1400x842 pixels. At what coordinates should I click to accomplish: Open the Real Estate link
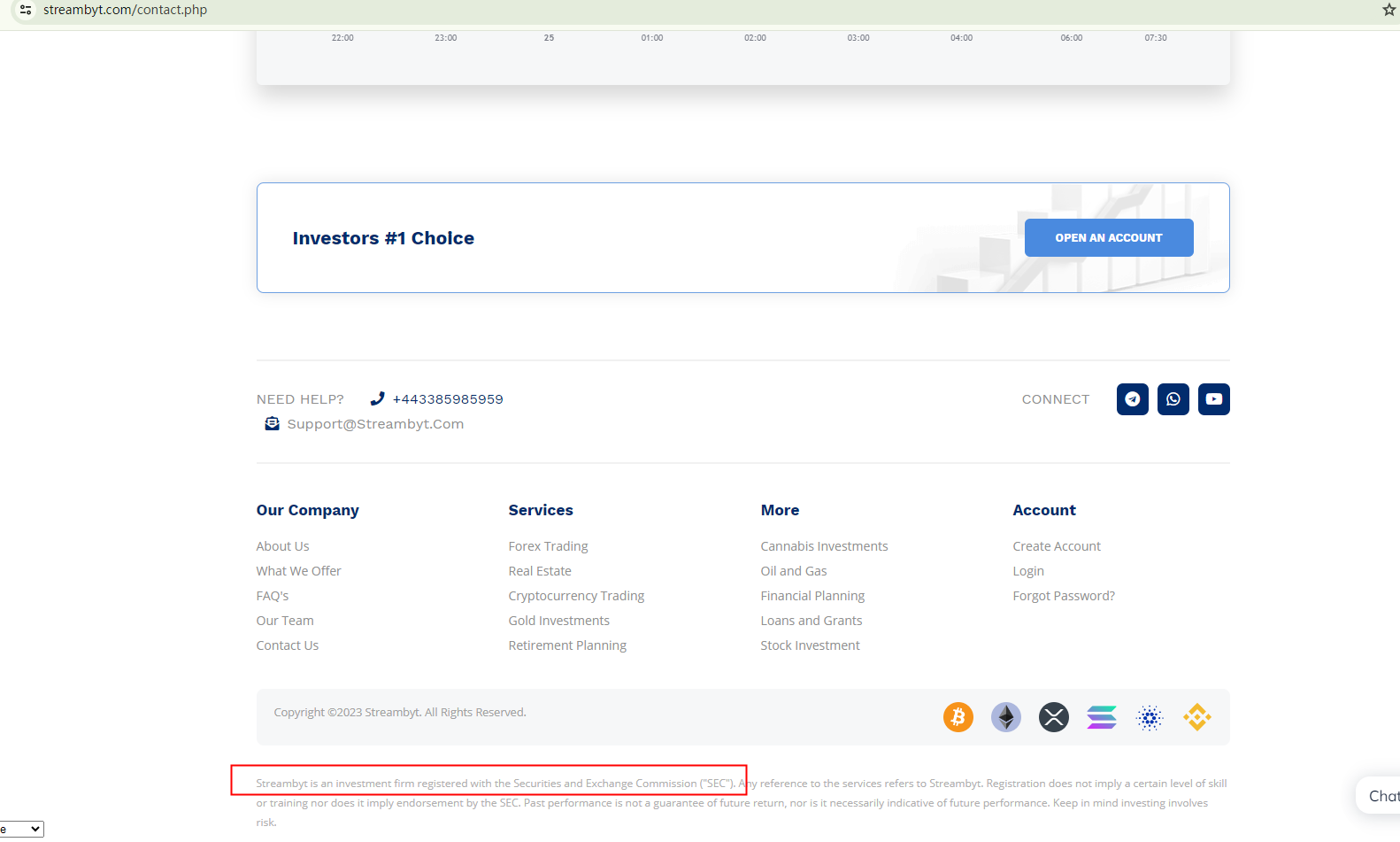(x=540, y=571)
